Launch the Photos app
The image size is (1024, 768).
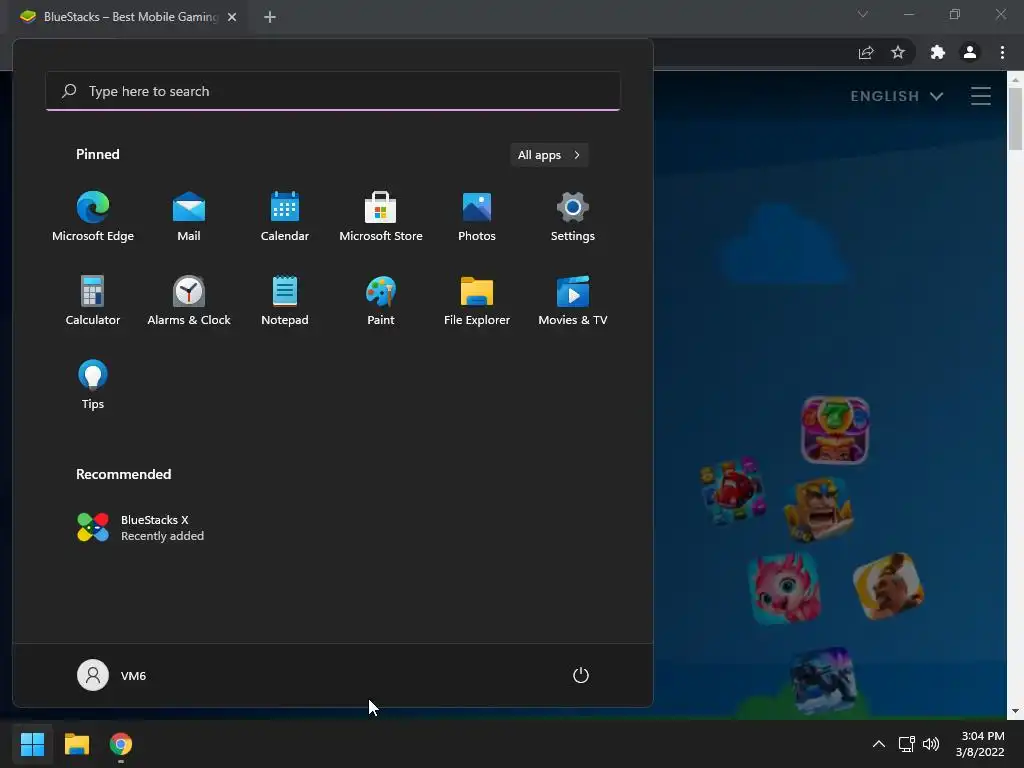tap(477, 217)
